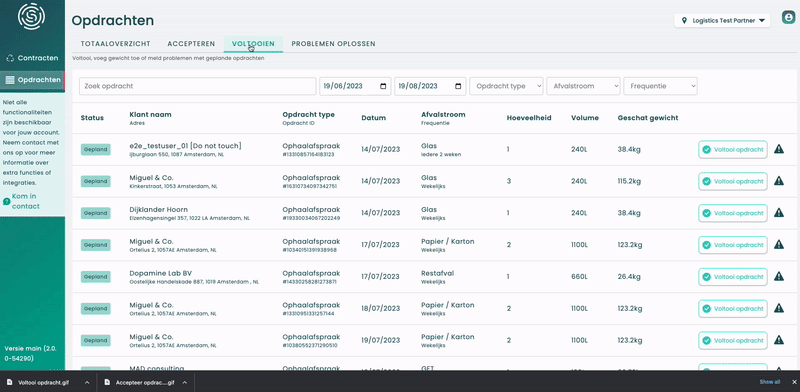Click the end date field 19/08/2023

(430, 86)
